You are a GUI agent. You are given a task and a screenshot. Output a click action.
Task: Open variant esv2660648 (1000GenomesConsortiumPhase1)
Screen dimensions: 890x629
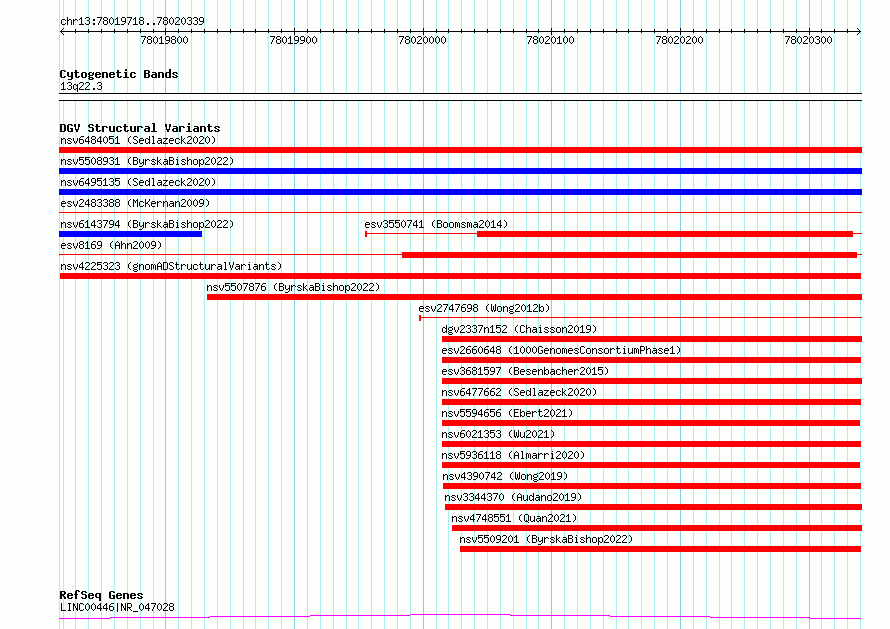click(x=561, y=350)
